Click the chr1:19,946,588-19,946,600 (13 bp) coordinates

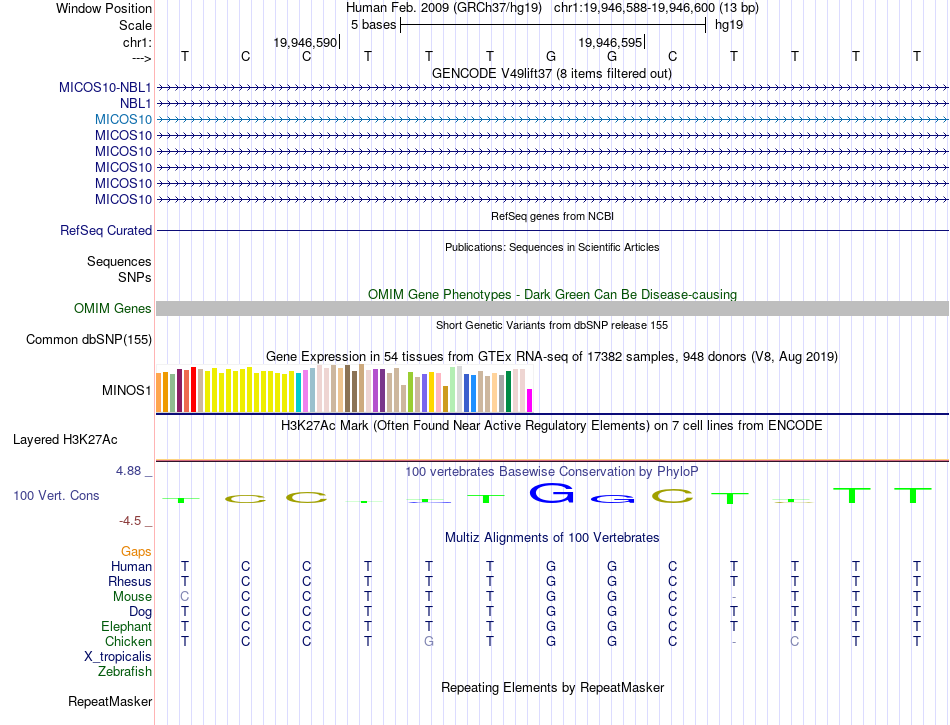(656, 8)
